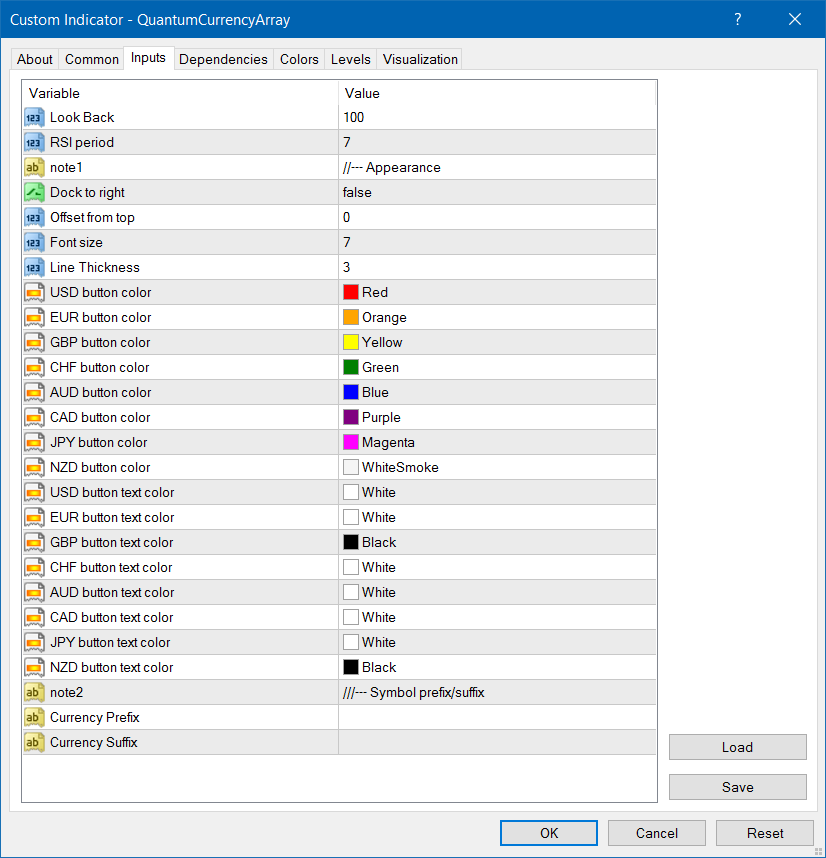Edit the Currency Suffix value field
Viewport: 826px width, 858px height.
click(497, 743)
